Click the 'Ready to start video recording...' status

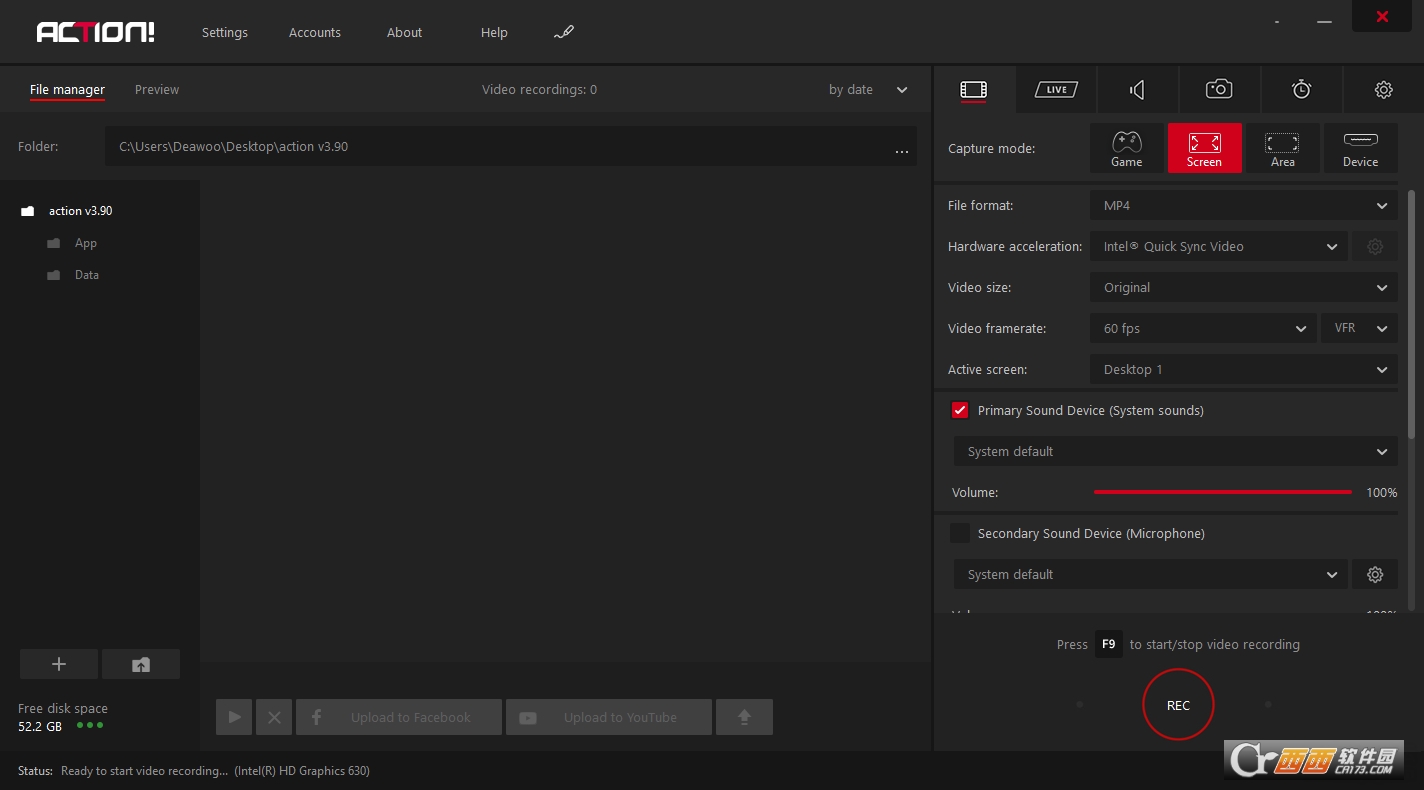144,771
